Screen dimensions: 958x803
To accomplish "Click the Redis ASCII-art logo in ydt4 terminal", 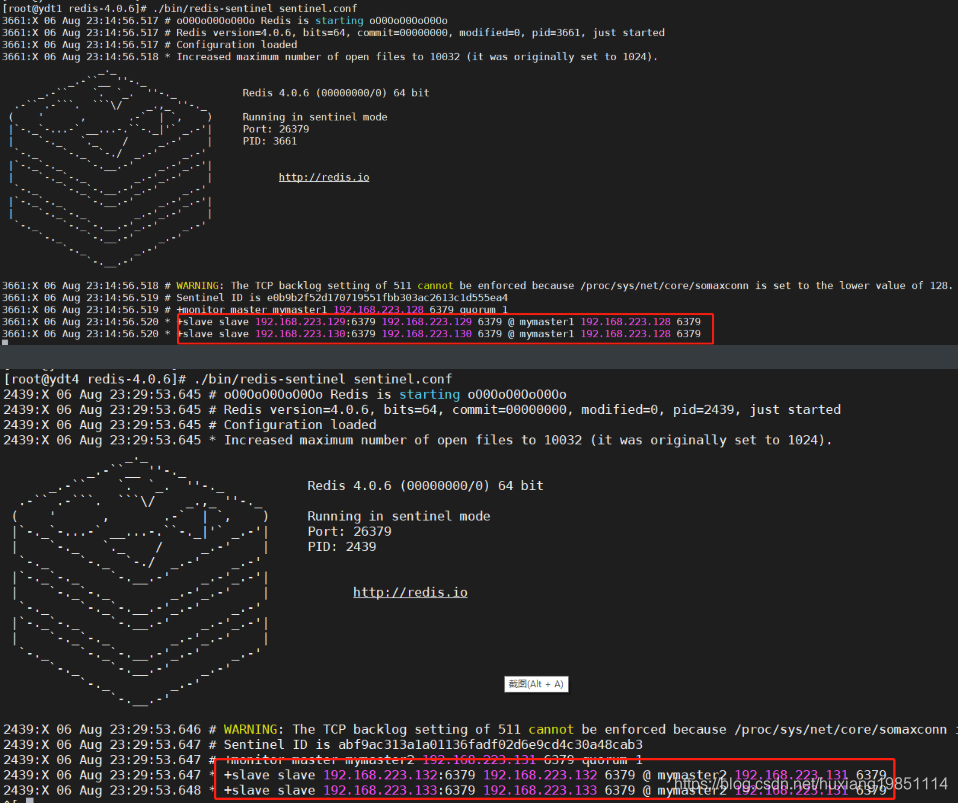I will click(x=141, y=581).
